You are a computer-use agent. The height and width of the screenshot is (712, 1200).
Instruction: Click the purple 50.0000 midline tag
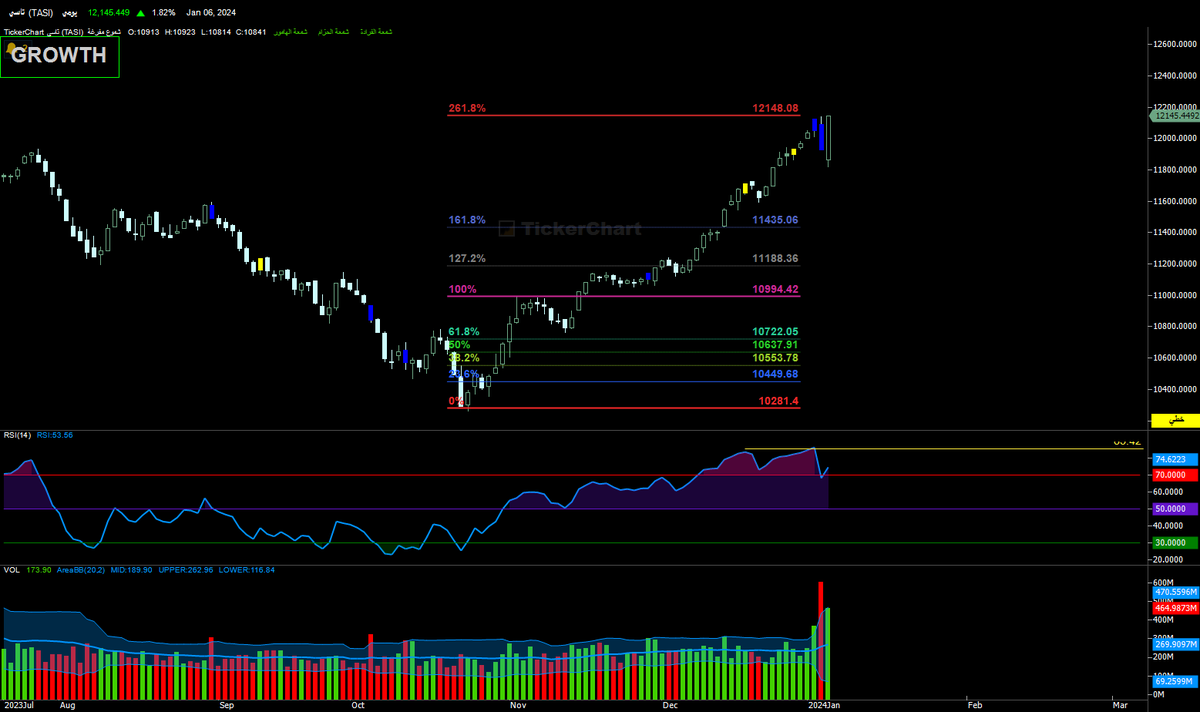pyautogui.click(x=1174, y=509)
